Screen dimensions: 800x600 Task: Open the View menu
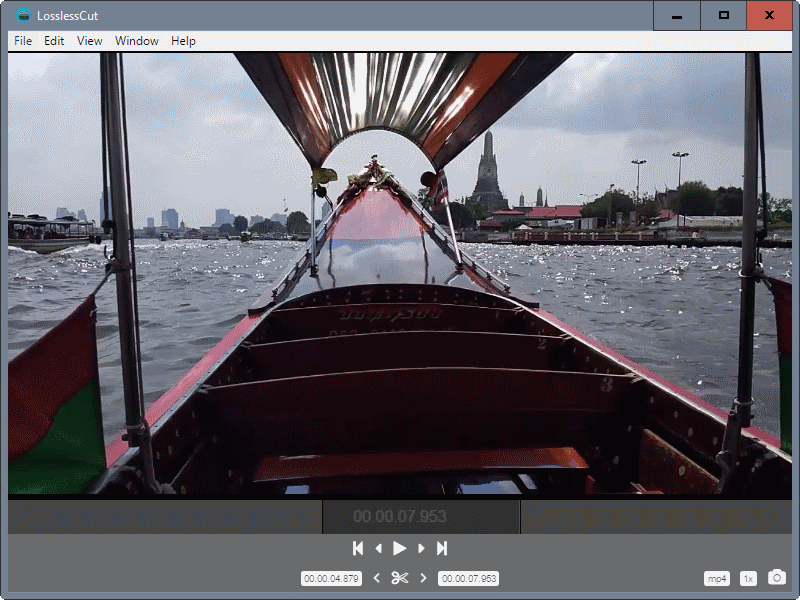(90, 41)
